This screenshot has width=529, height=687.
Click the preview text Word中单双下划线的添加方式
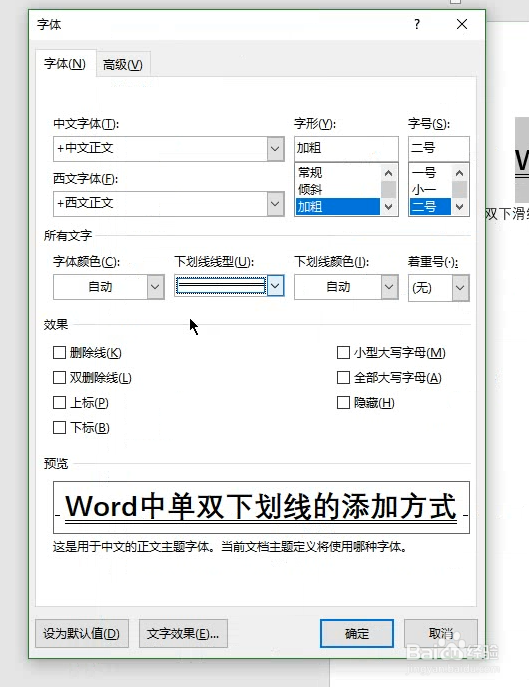coord(261,507)
